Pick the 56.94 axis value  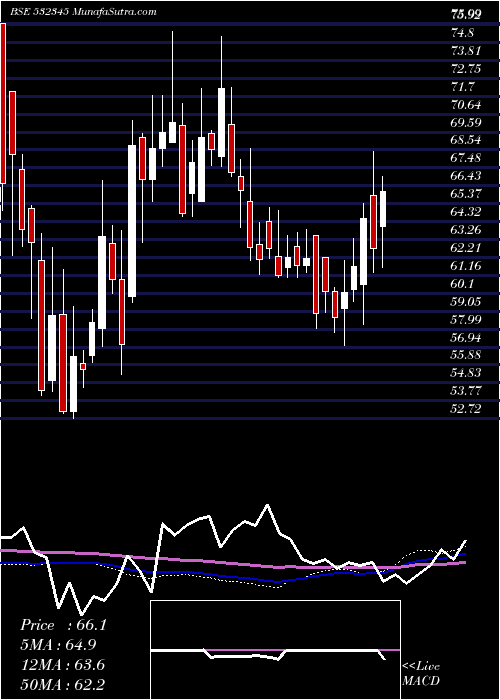(x=467, y=337)
